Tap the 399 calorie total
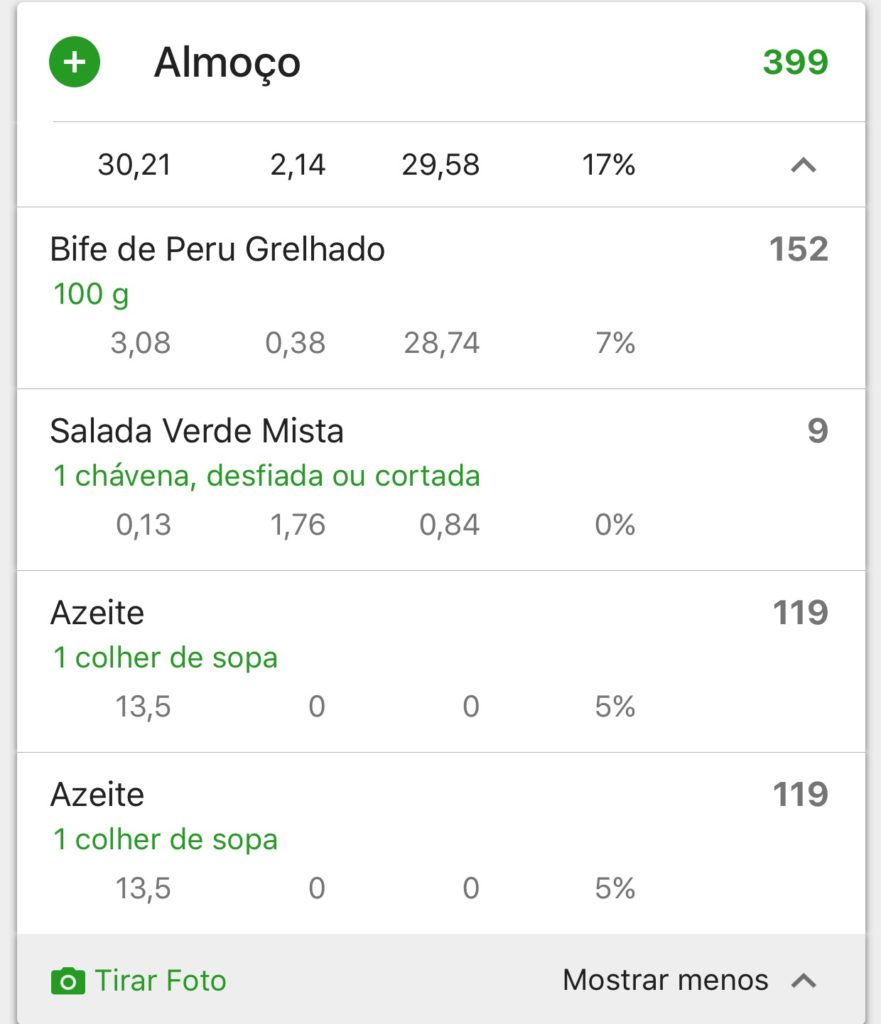 pos(795,62)
